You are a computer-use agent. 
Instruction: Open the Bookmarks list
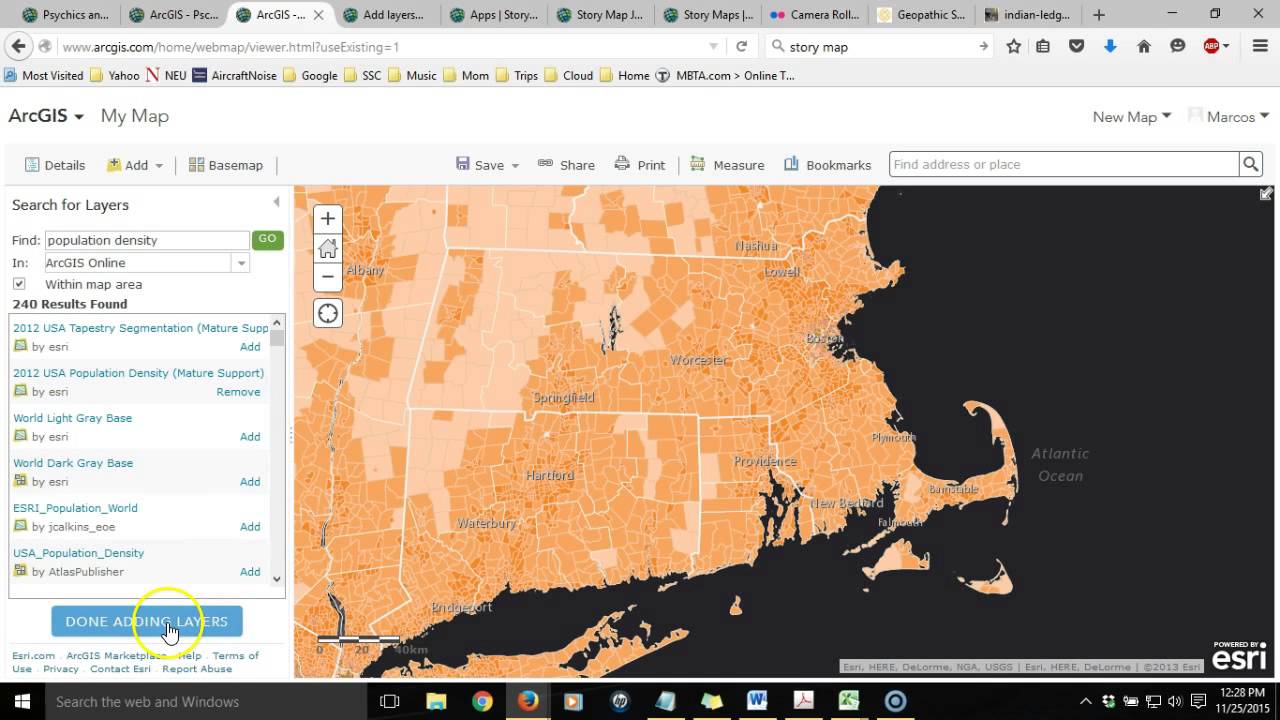click(827, 165)
